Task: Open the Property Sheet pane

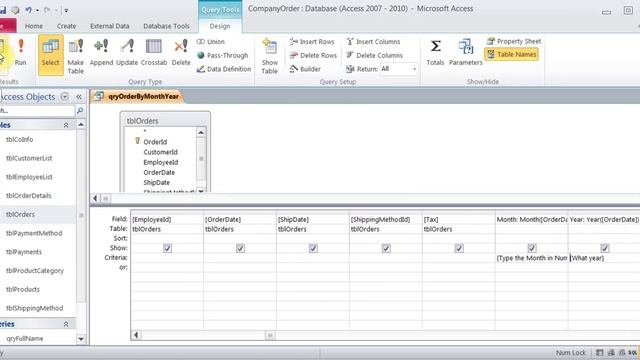Action: [514, 41]
